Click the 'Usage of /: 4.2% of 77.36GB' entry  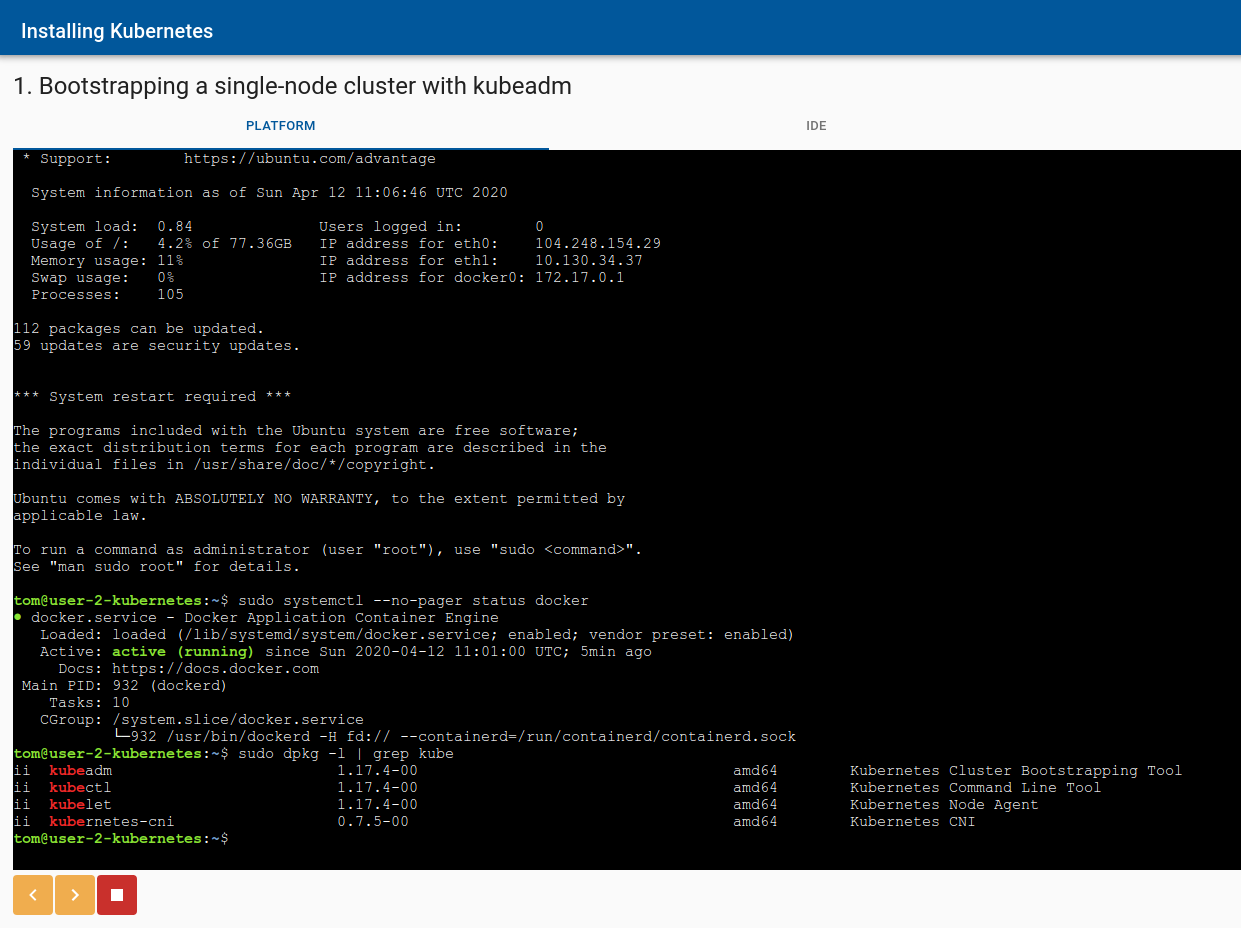[161, 243]
